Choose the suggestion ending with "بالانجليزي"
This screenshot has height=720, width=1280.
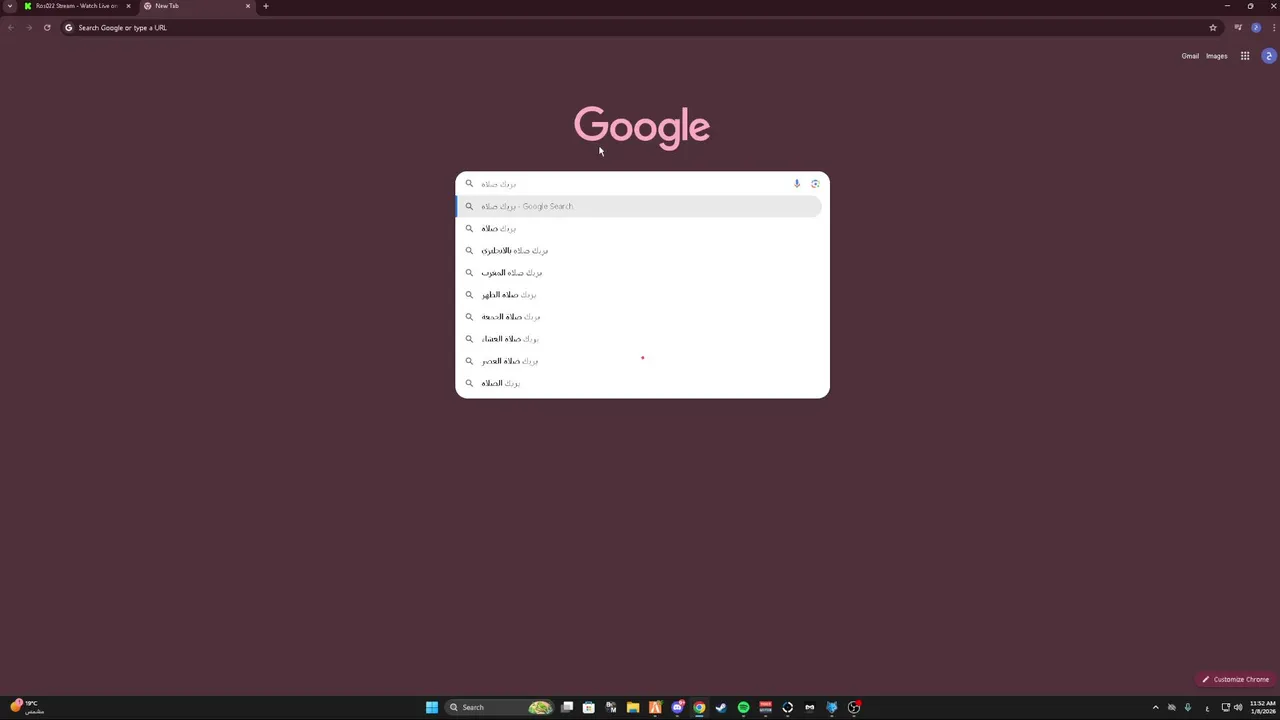pos(638,251)
